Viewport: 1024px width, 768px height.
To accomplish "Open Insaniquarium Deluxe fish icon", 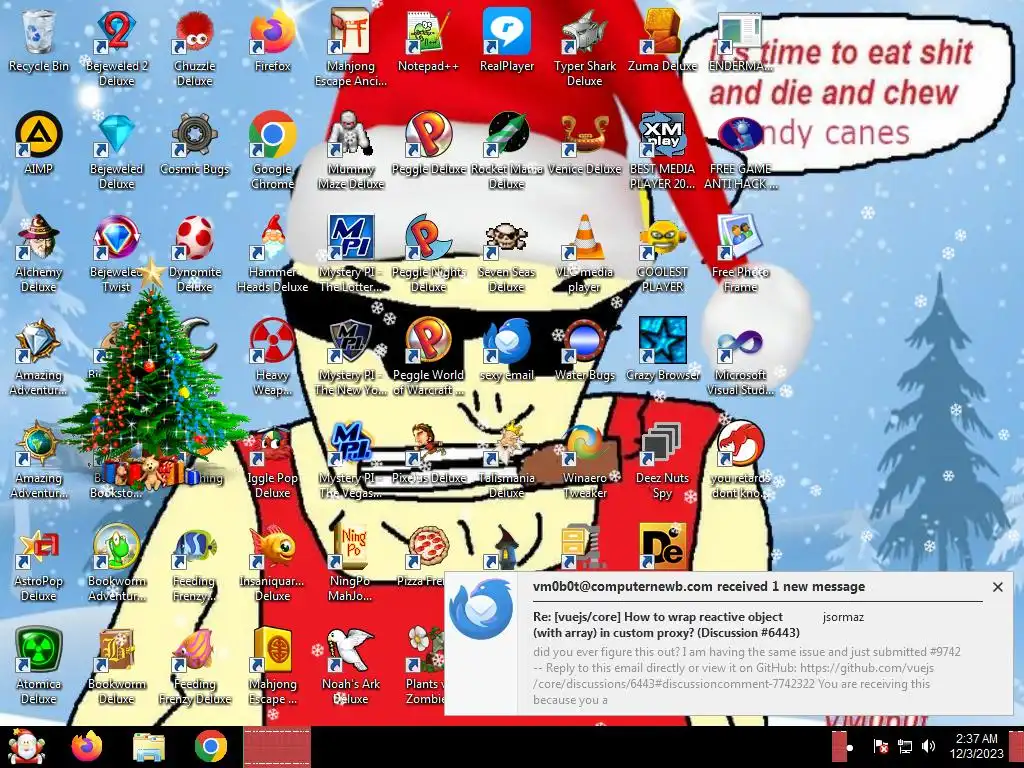I will click(x=272, y=563).
